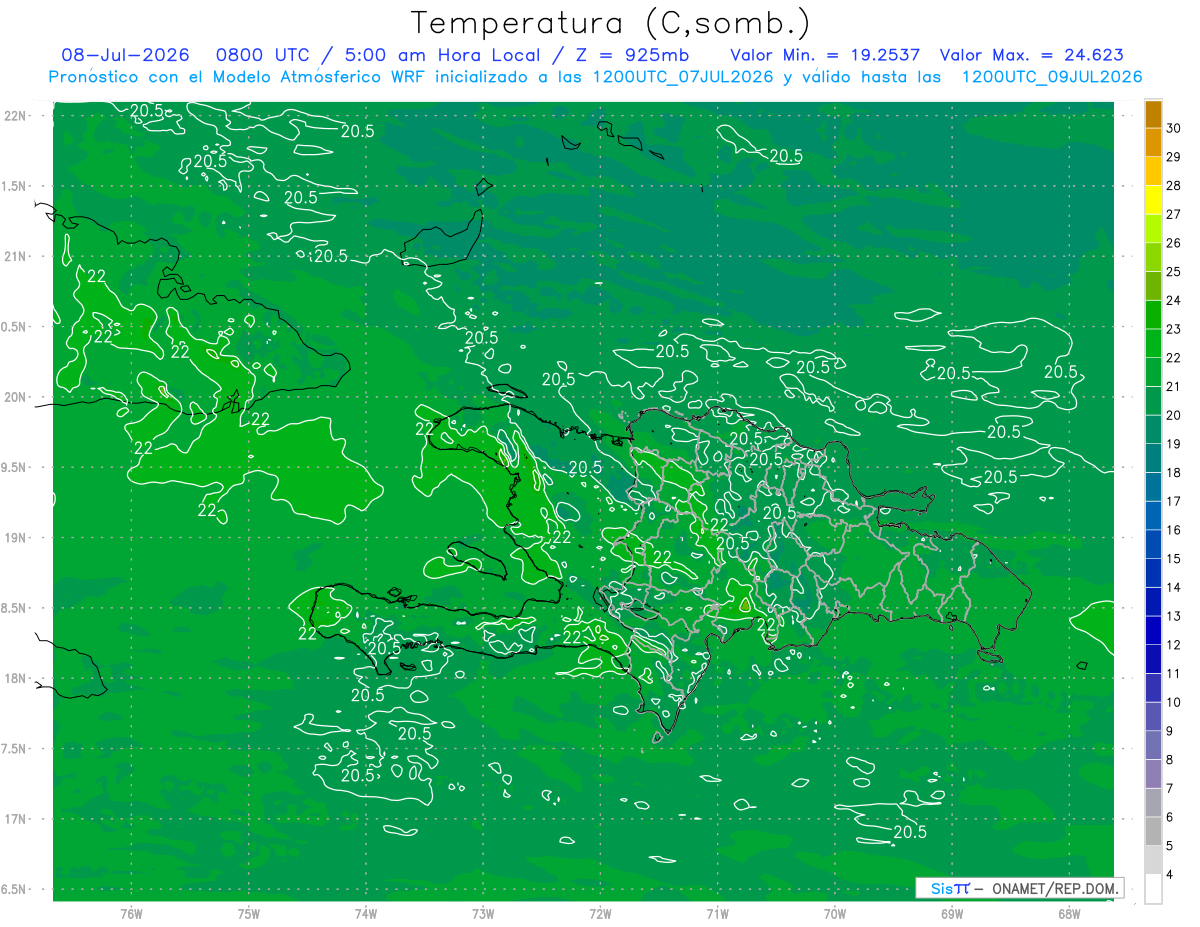Click the legend scale value '13'
1200x927 pixels.
[x=1173, y=616]
